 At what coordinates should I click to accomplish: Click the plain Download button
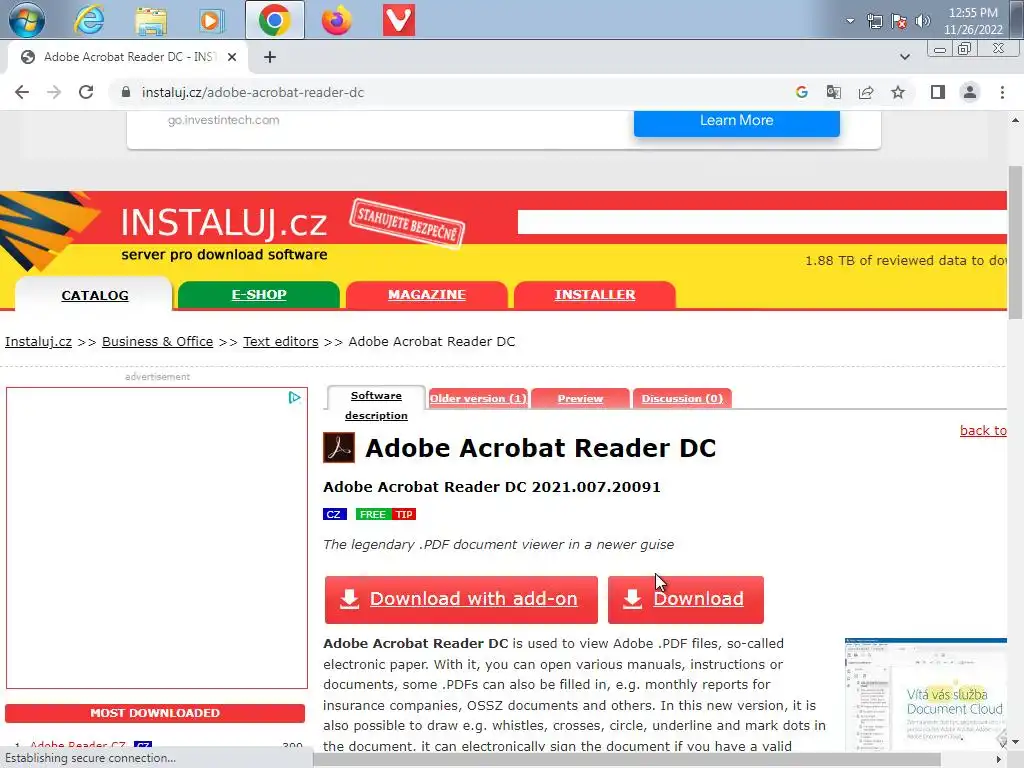click(686, 600)
